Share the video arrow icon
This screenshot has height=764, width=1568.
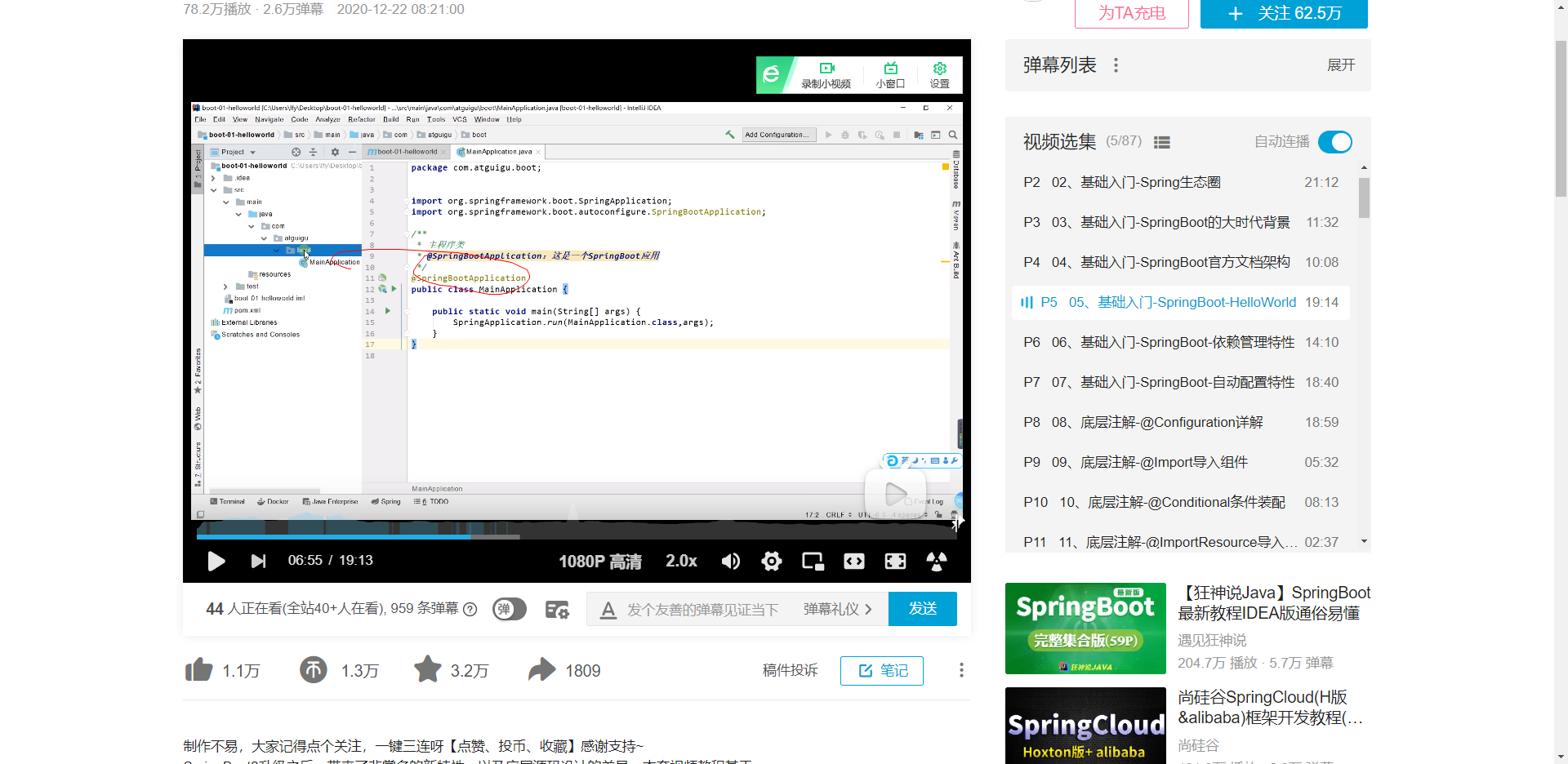(541, 670)
